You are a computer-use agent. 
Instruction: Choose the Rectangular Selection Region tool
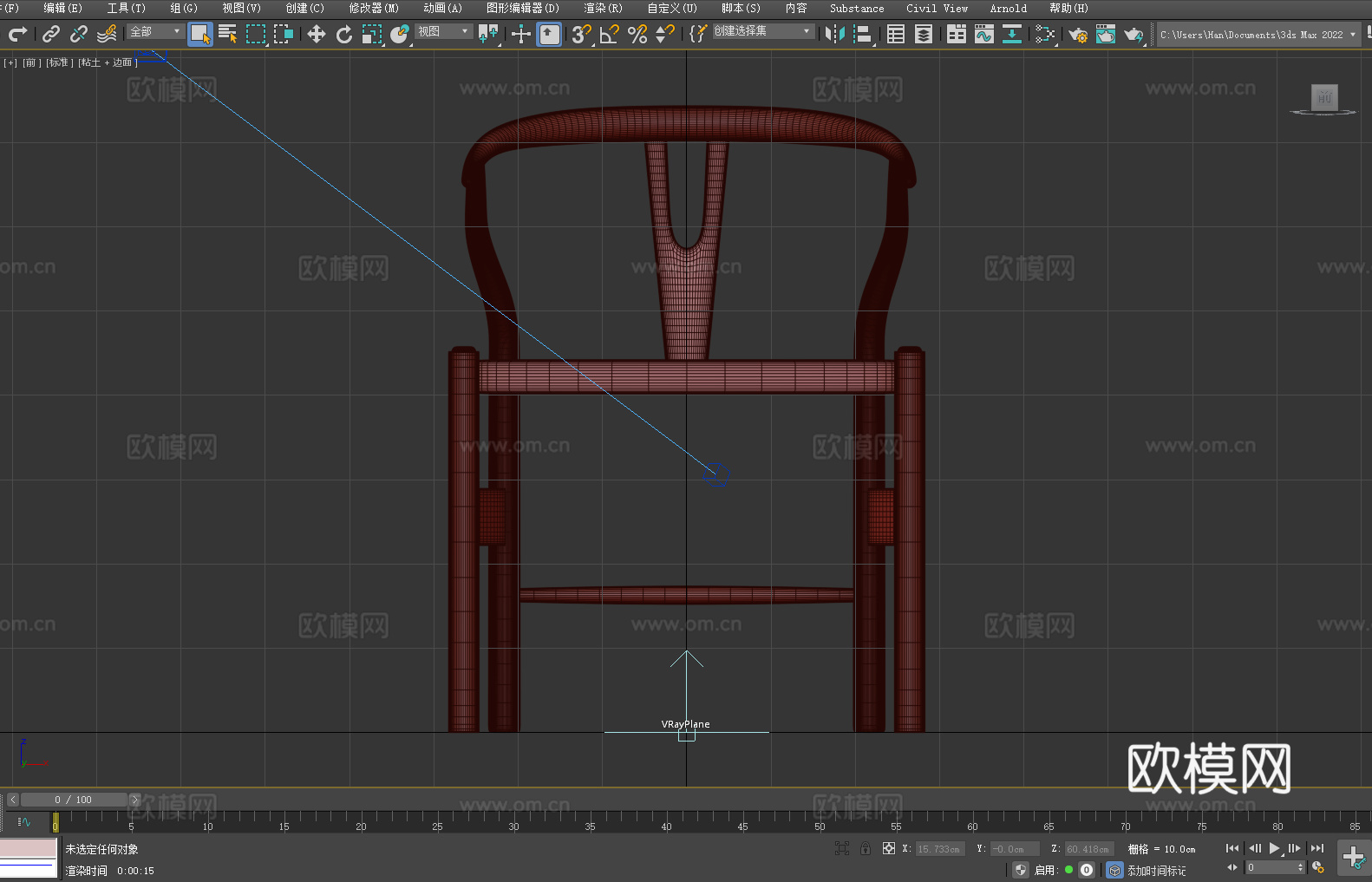pos(256,34)
